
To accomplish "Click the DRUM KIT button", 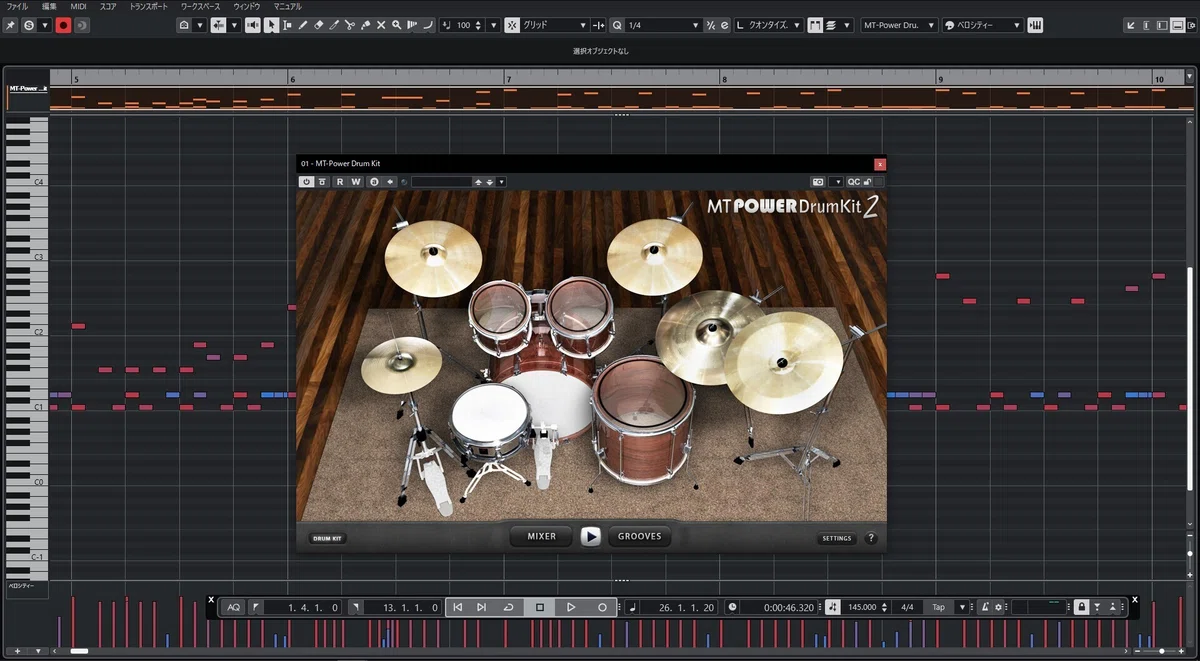I will 327,538.
